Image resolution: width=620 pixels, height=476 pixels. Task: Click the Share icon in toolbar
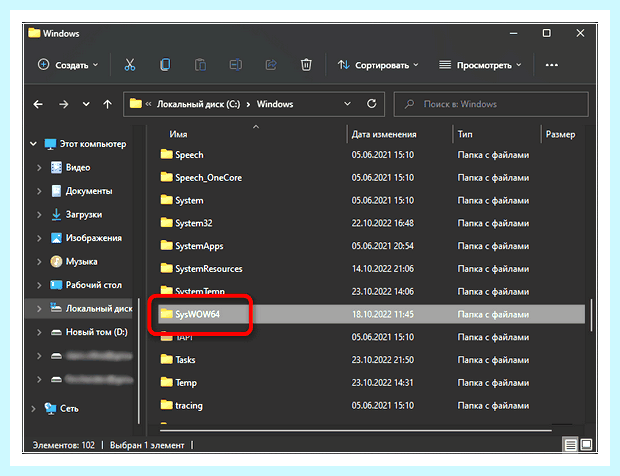click(271, 65)
